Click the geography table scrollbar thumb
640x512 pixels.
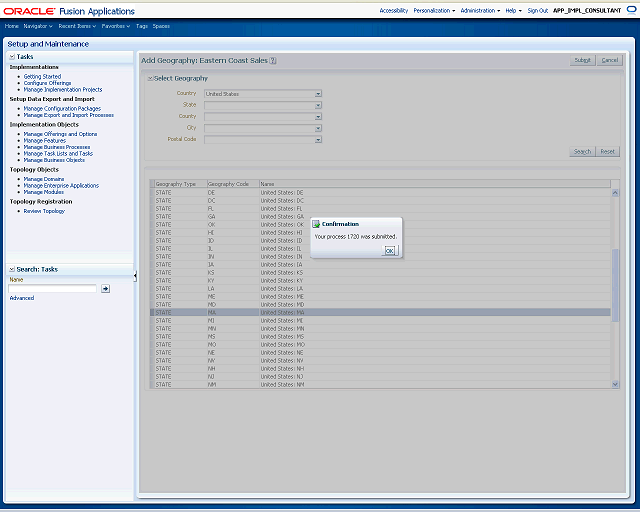616,285
